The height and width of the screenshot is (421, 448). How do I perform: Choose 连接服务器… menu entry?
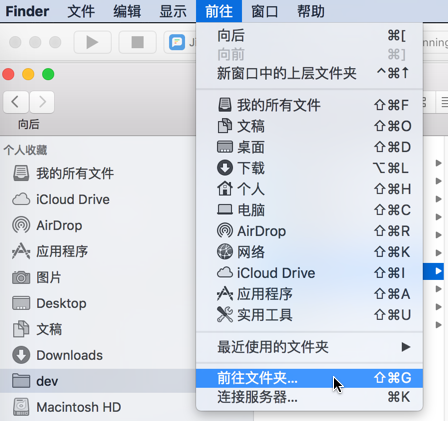309,397
